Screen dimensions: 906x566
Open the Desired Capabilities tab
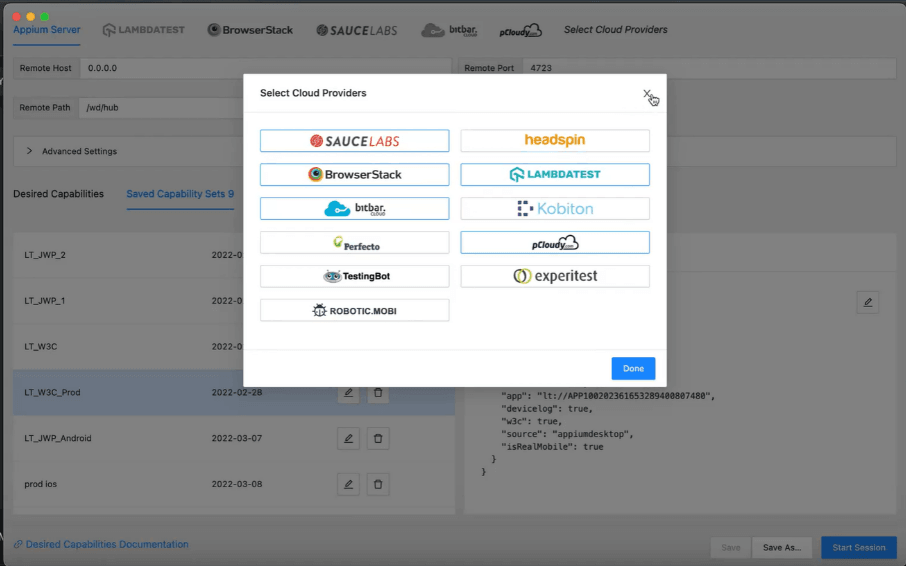58,194
